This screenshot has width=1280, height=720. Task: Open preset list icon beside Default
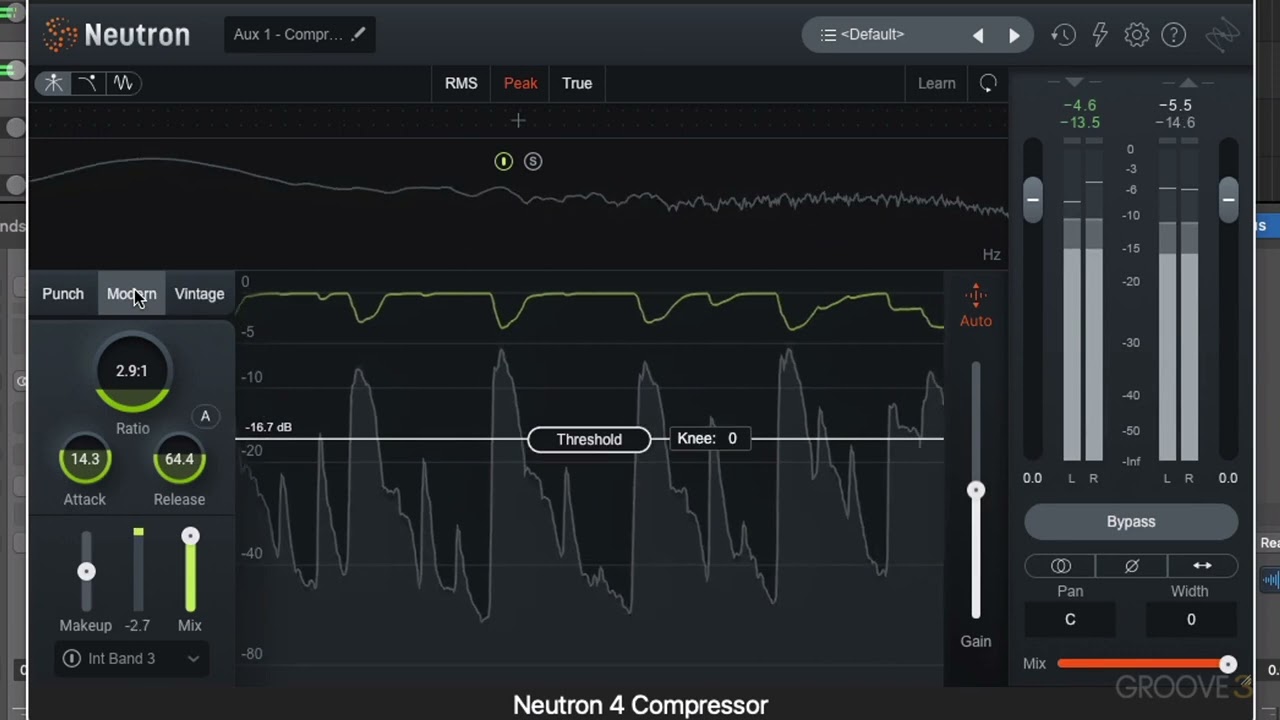click(828, 35)
